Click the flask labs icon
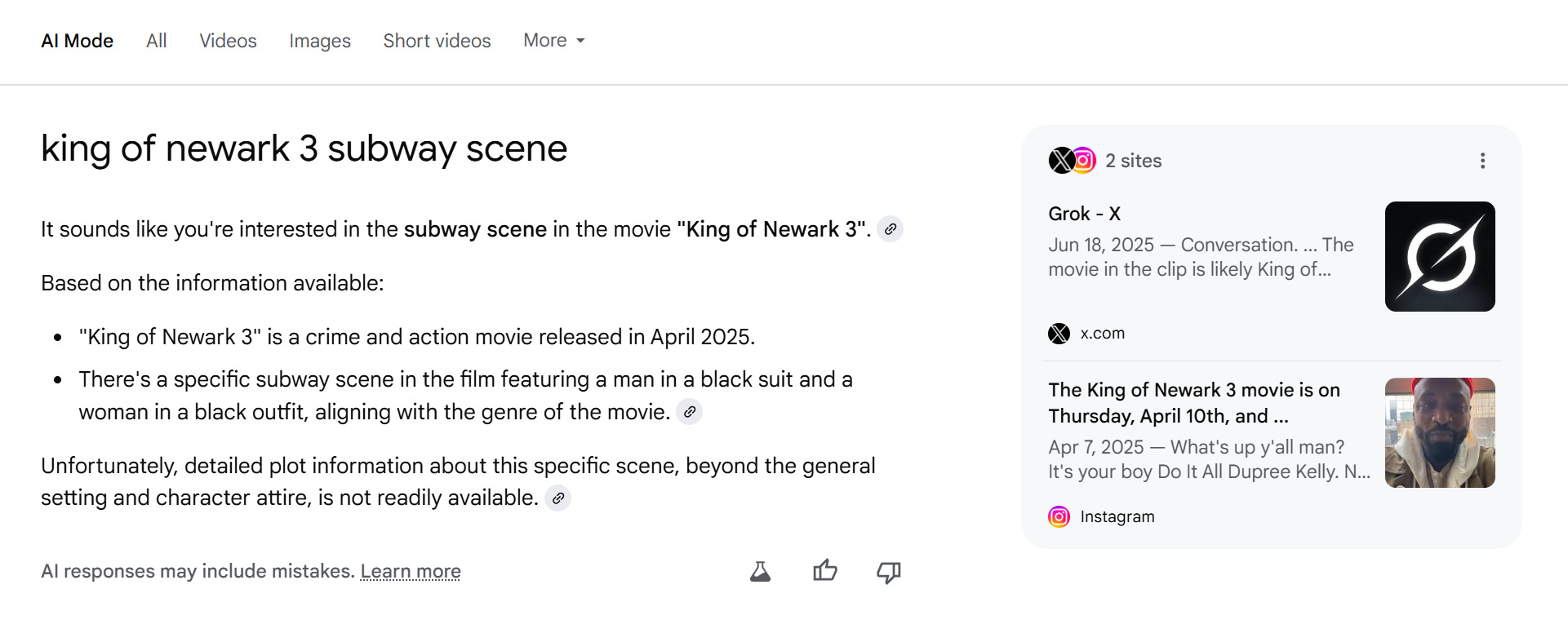This screenshot has height=620, width=1568. (x=760, y=571)
